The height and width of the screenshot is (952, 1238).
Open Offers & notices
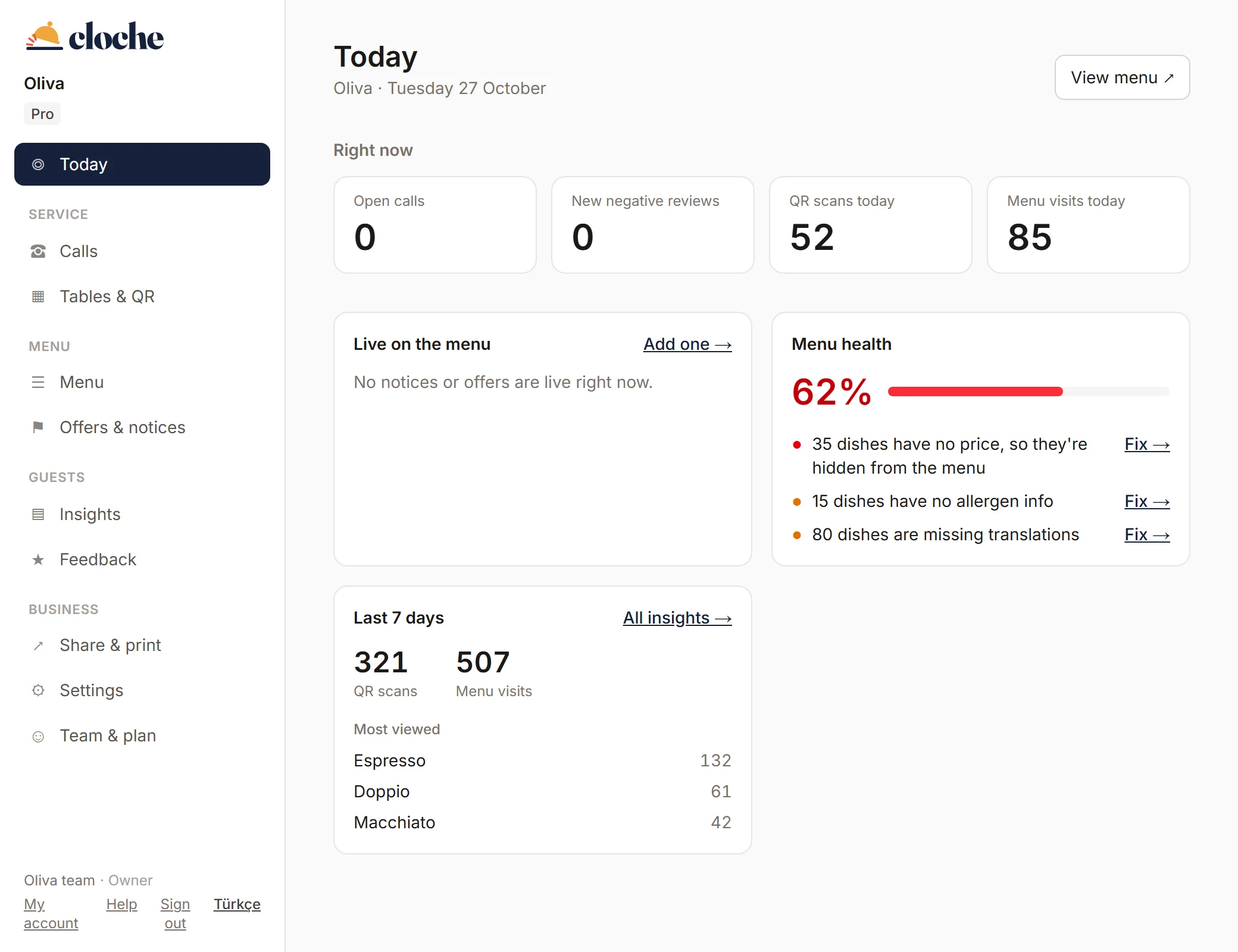pos(142,427)
